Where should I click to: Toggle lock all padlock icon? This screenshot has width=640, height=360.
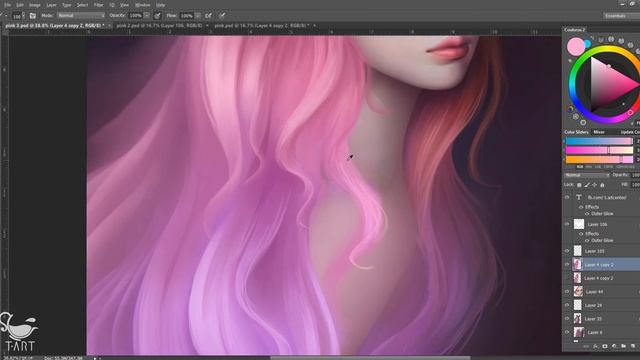602,185
